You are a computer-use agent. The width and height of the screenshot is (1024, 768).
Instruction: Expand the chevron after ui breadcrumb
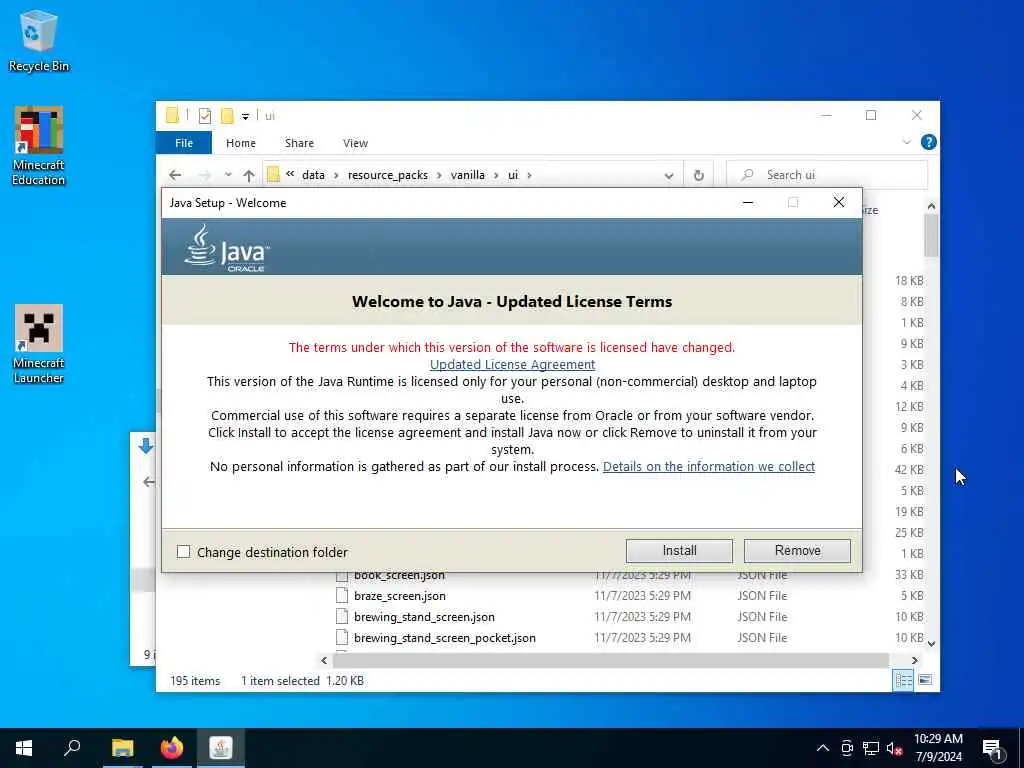(529, 175)
